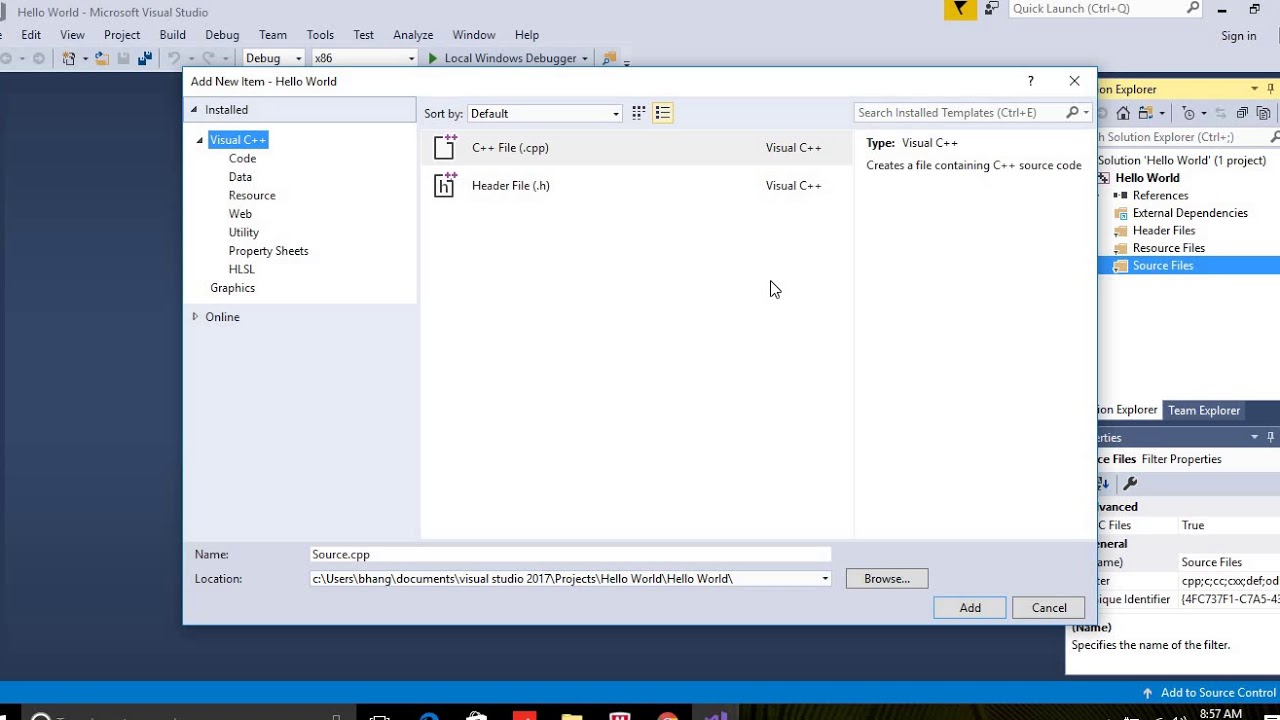
Task: Select the Utility category
Action: click(x=243, y=232)
